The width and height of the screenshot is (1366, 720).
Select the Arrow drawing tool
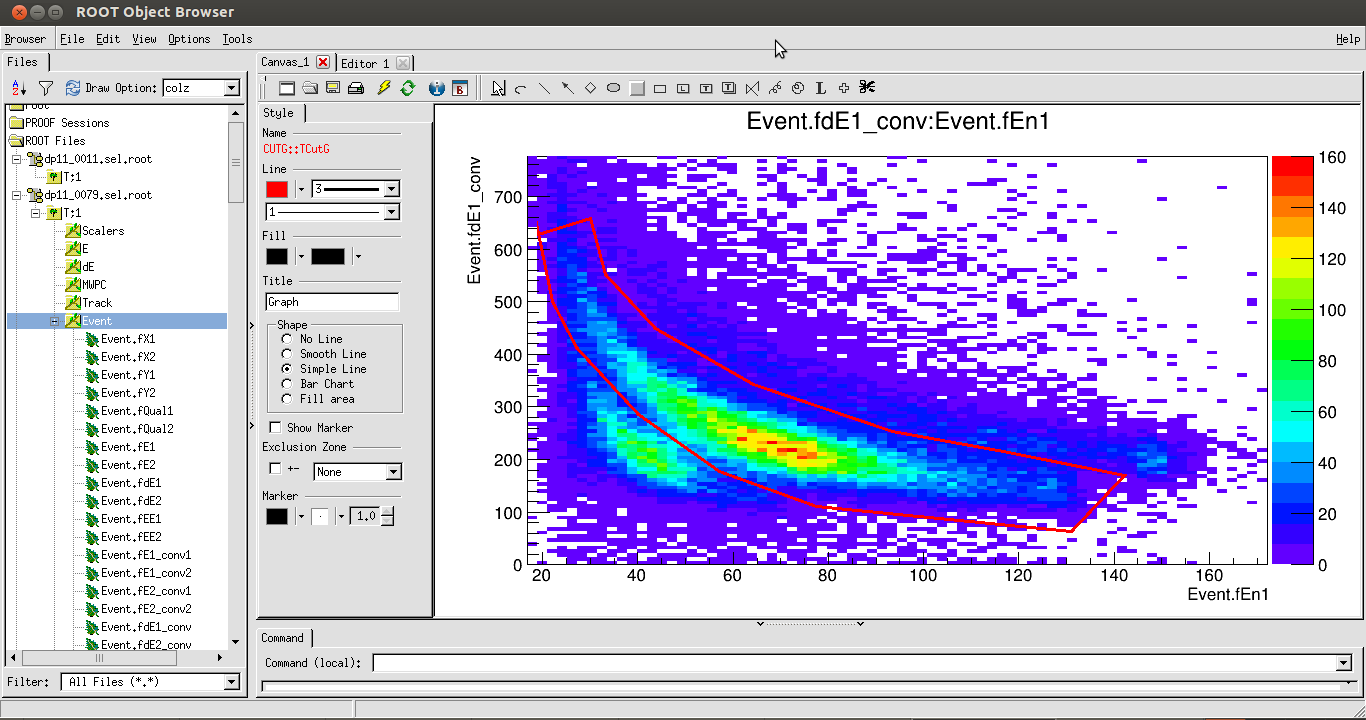click(567, 88)
